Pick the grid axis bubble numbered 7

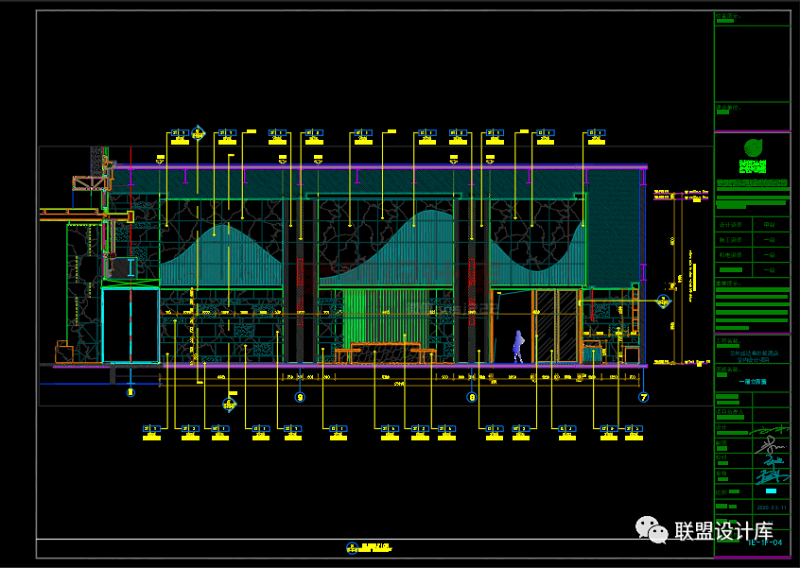tap(643, 397)
